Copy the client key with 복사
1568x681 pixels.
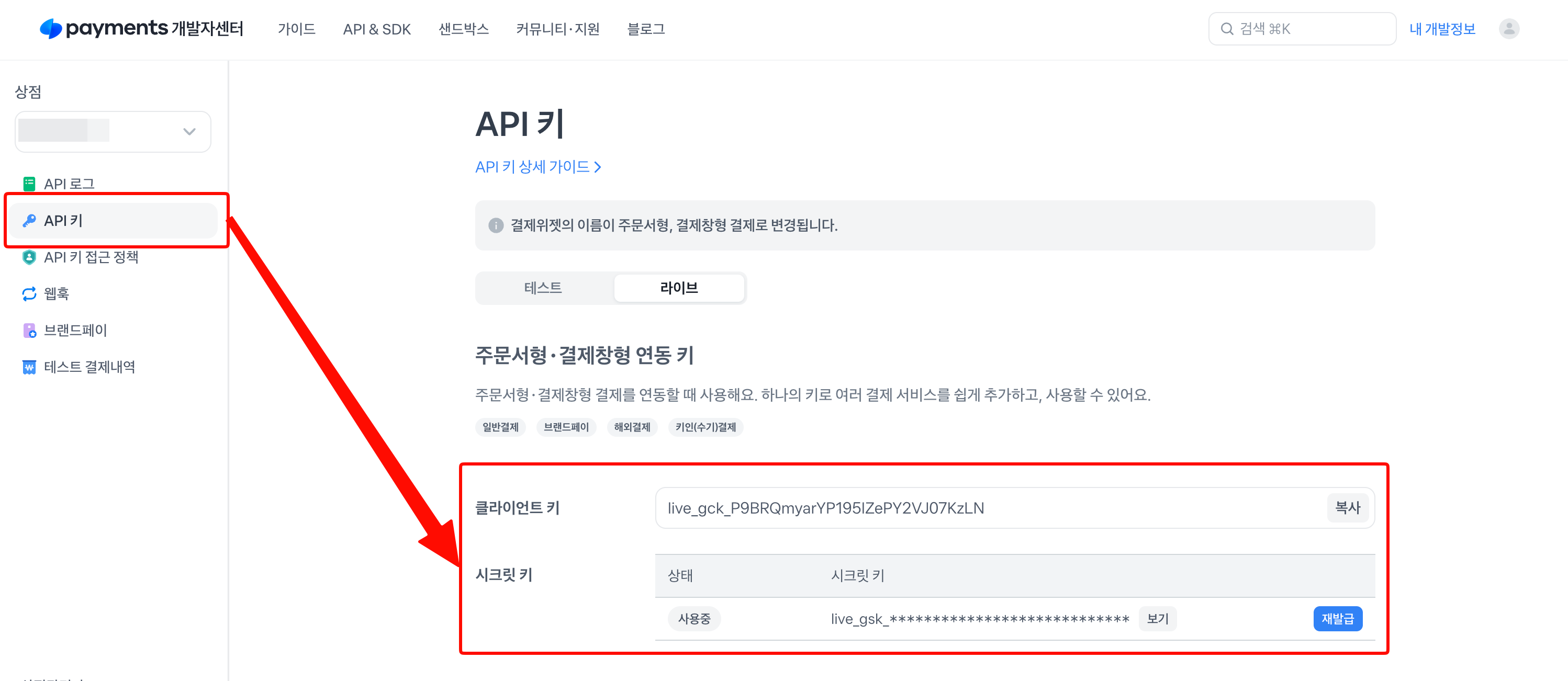[1347, 507]
